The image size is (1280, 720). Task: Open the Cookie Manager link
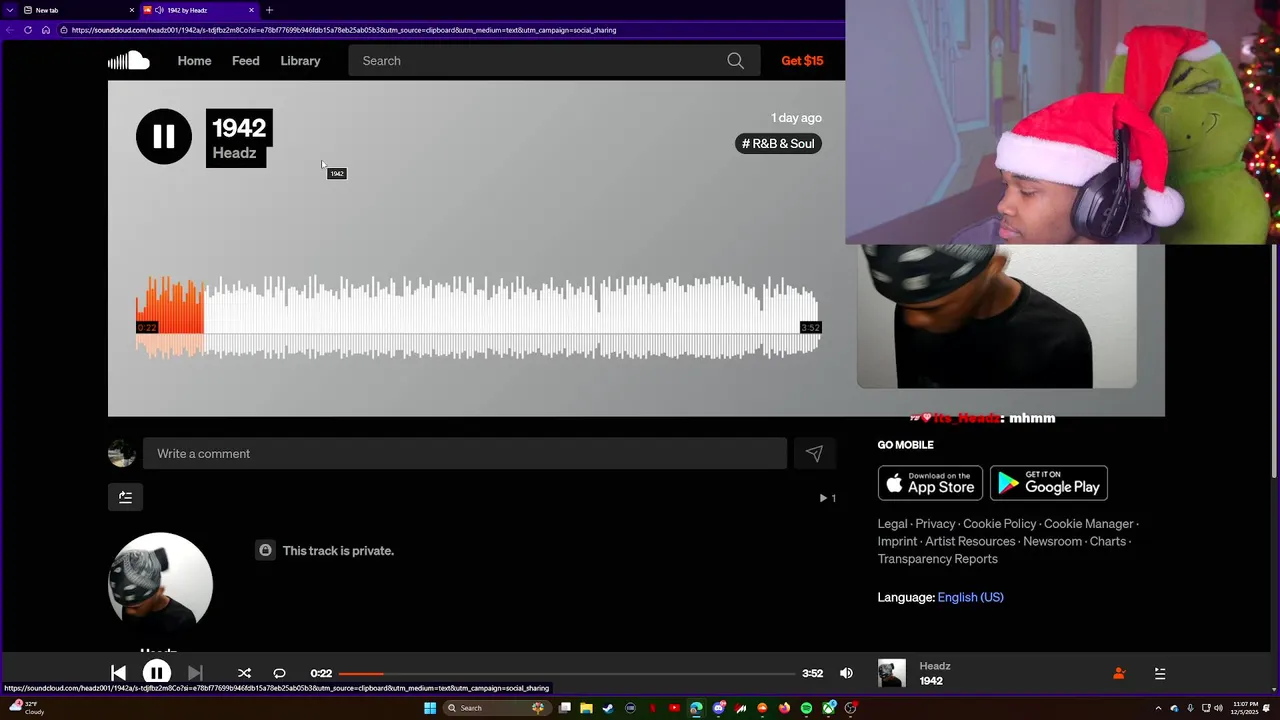(x=1089, y=524)
